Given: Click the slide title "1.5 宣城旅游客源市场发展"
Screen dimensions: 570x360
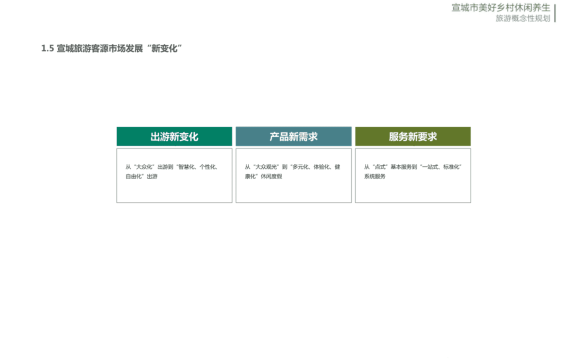Looking at the screenshot, I should click(x=111, y=48).
